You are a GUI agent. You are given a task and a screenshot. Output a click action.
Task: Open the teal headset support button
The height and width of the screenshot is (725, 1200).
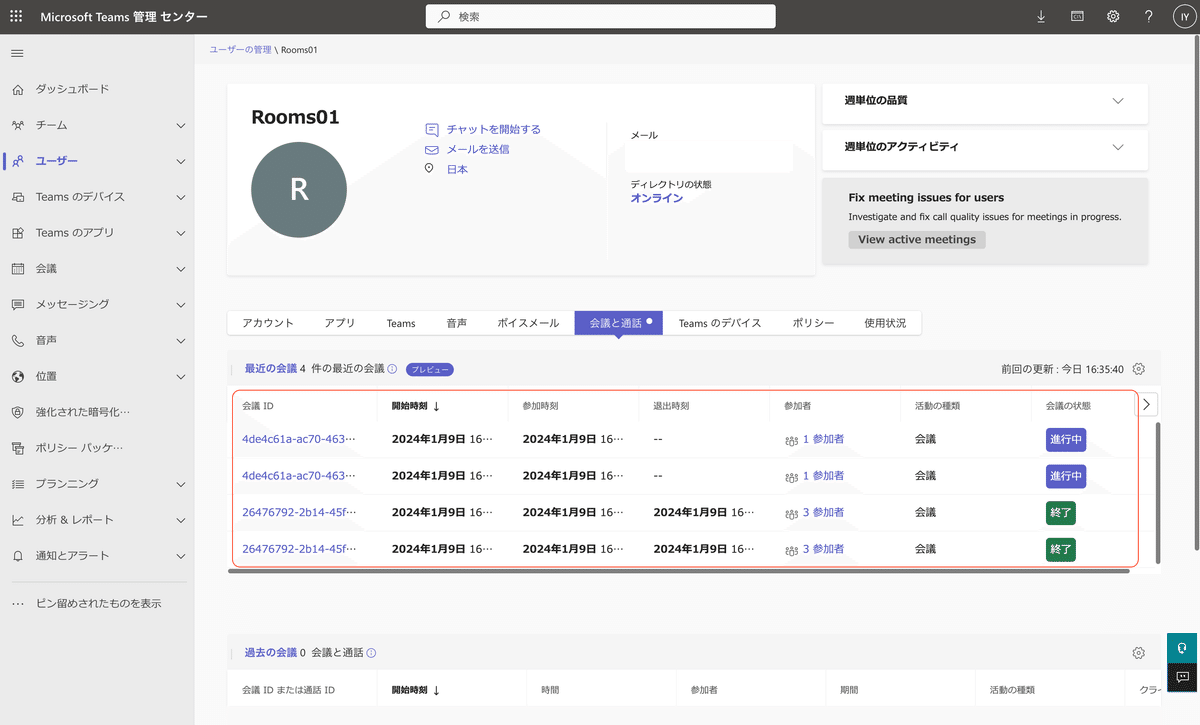1182,647
